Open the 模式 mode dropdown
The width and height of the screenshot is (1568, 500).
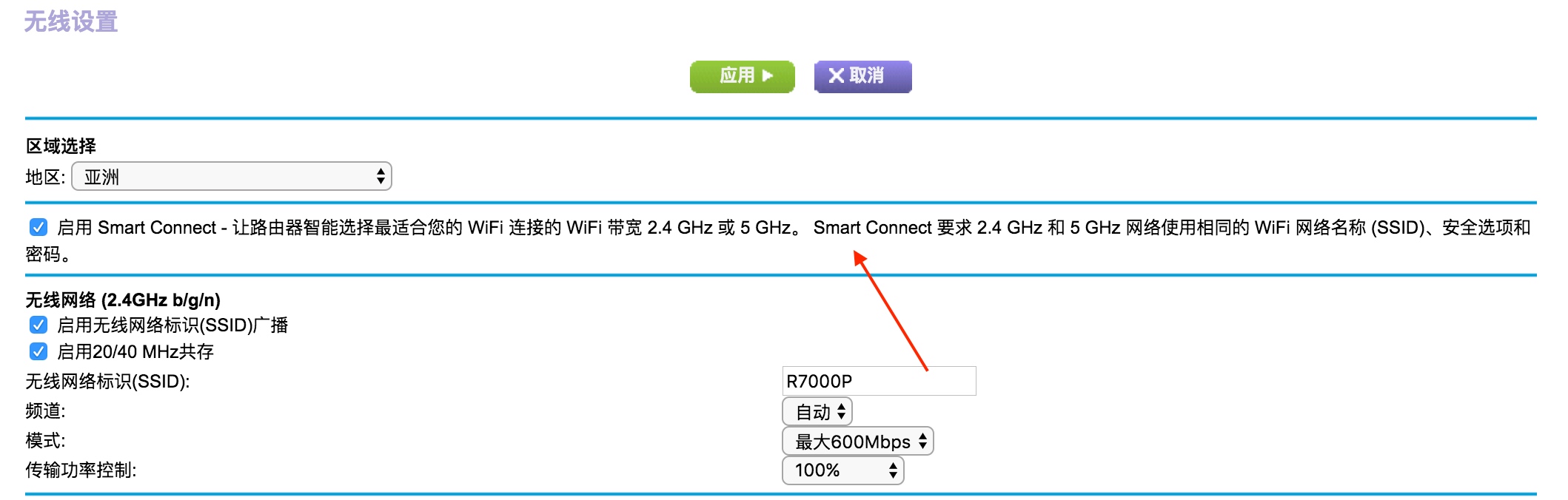pyautogui.click(x=855, y=441)
